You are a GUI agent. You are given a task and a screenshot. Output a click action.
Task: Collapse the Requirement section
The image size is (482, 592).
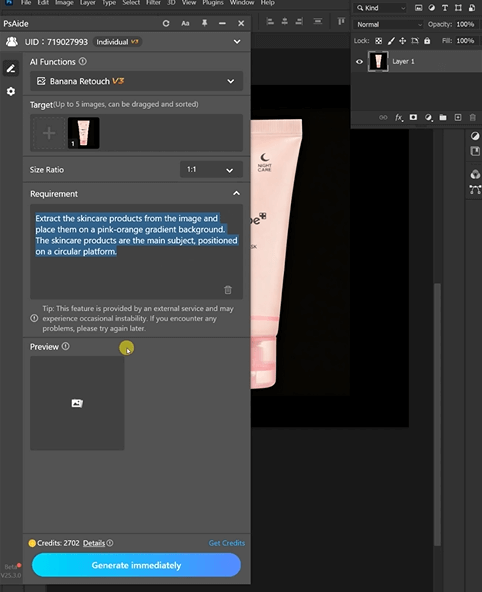pos(236,193)
